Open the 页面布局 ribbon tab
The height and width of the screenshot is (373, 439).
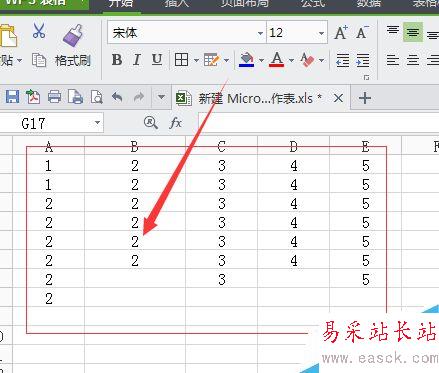tap(245, 3)
